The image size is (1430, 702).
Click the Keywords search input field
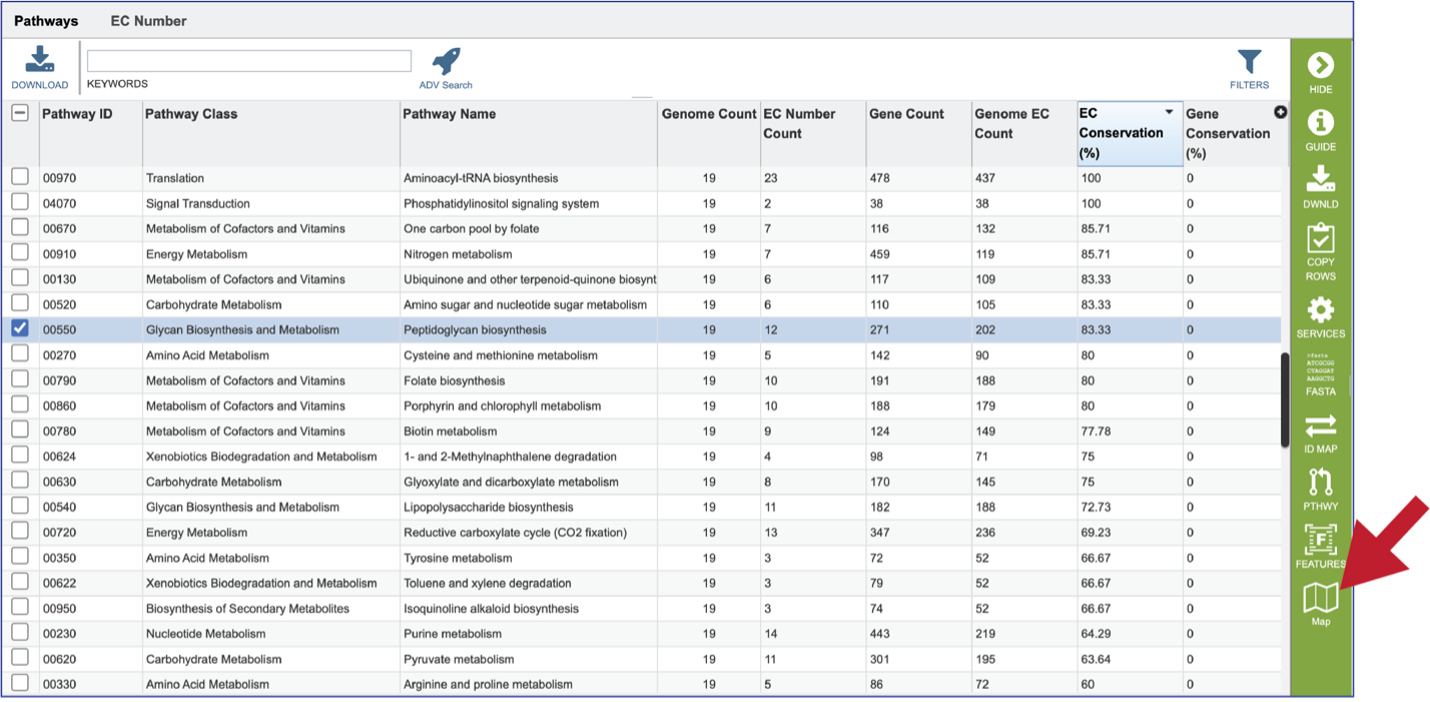(249, 61)
